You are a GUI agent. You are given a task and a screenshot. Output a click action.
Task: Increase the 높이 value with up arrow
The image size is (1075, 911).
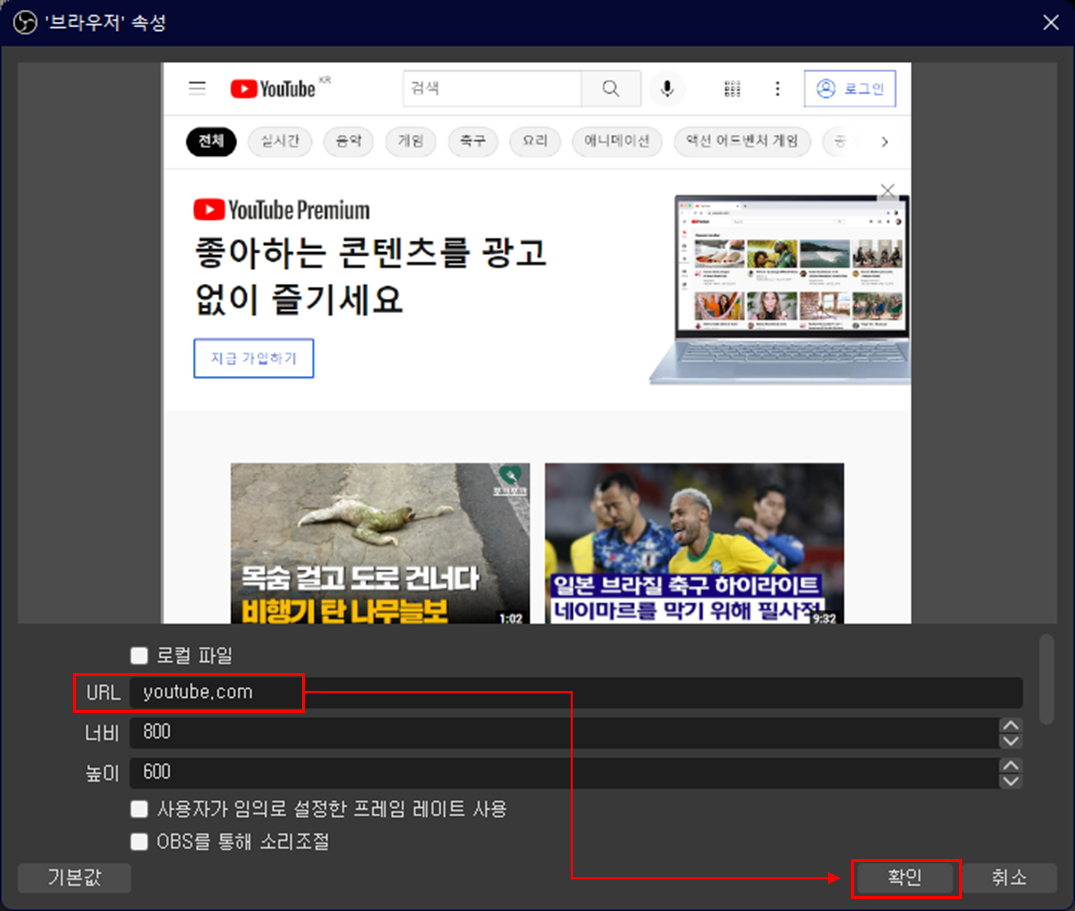click(1011, 765)
